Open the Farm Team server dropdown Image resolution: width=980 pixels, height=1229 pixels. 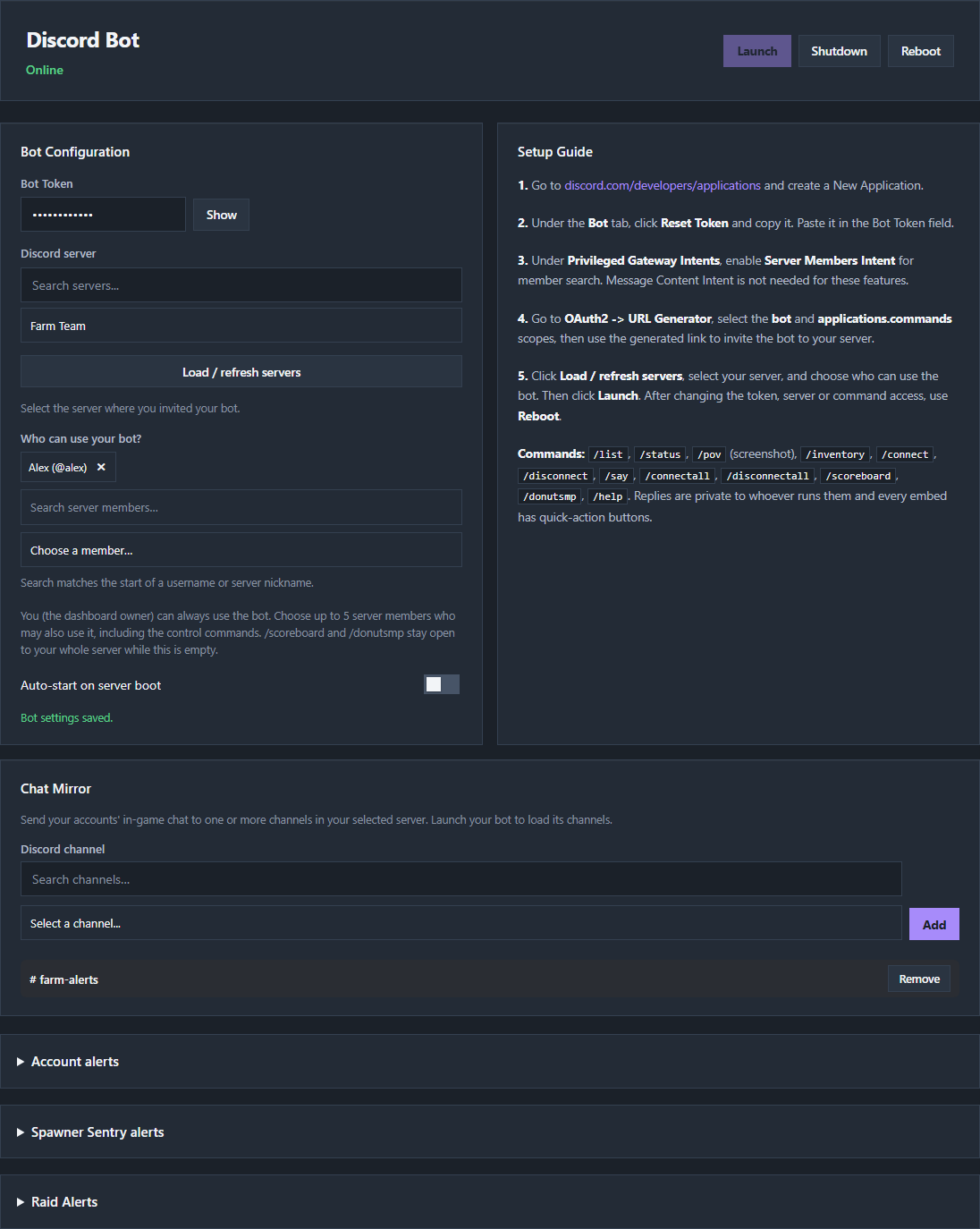pos(241,326)
